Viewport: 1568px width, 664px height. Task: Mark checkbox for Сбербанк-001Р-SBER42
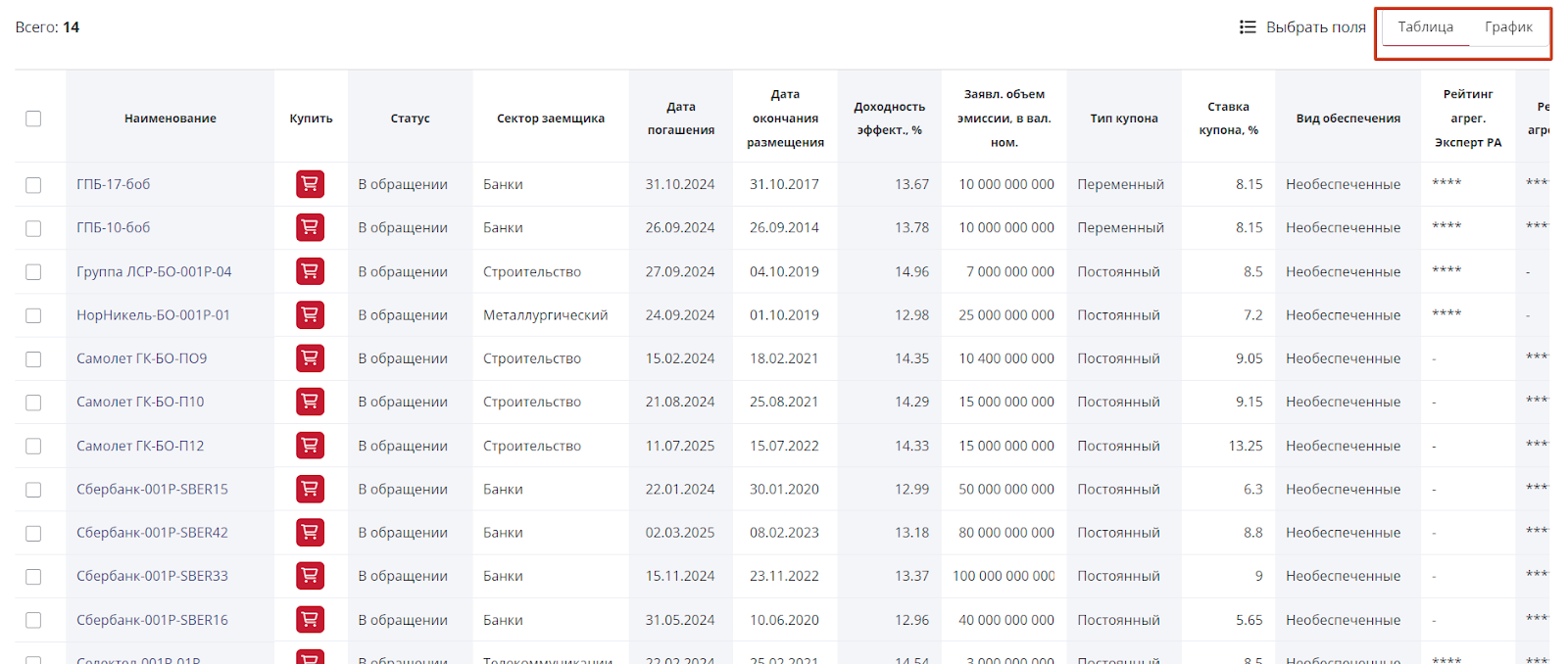click(33, 534)
